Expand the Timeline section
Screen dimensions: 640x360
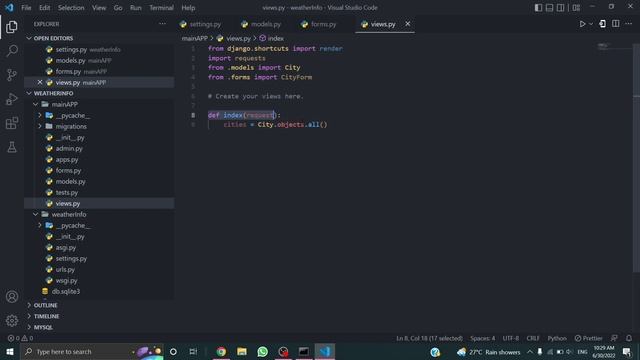point(99,316)
